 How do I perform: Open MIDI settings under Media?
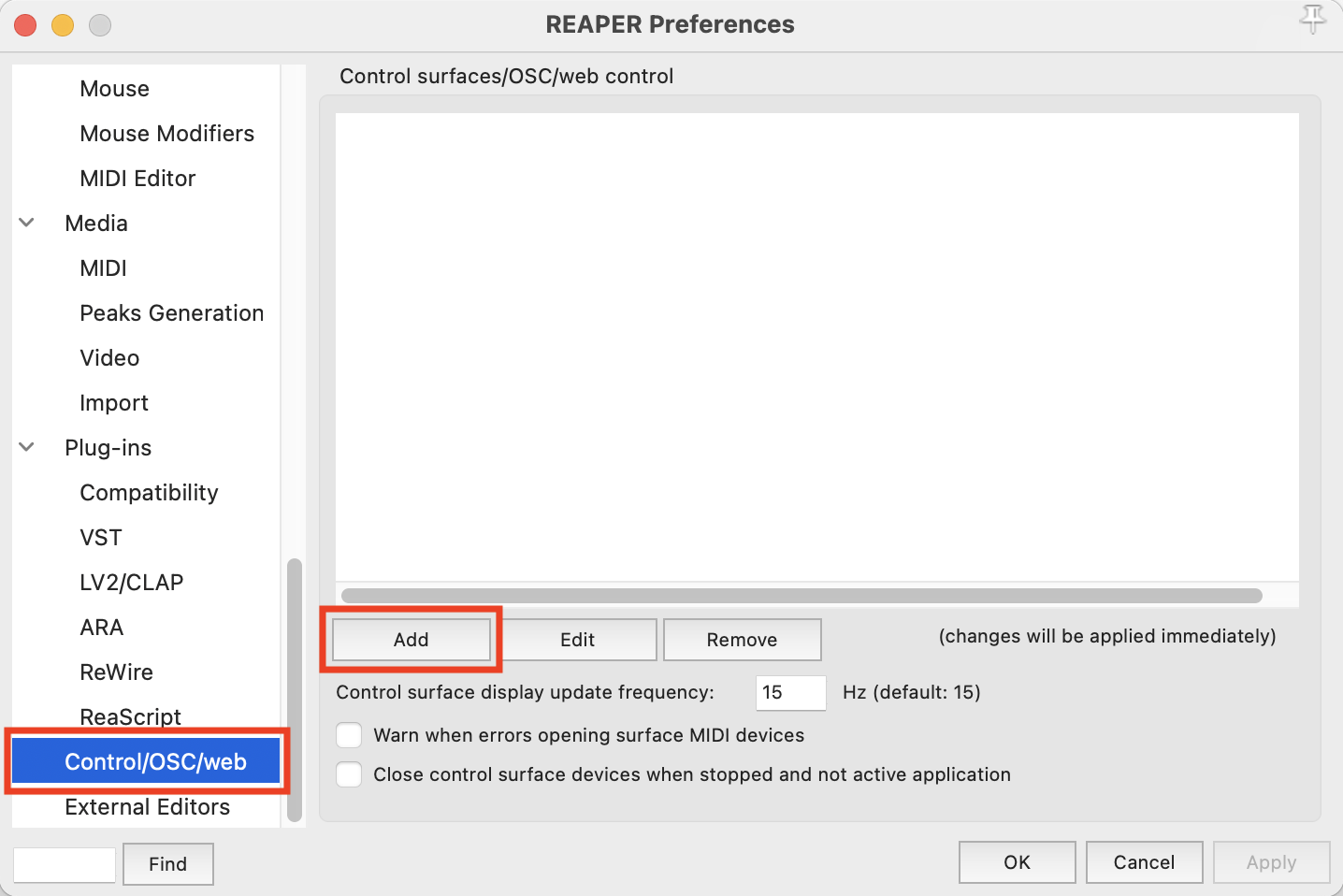point(103,268)
